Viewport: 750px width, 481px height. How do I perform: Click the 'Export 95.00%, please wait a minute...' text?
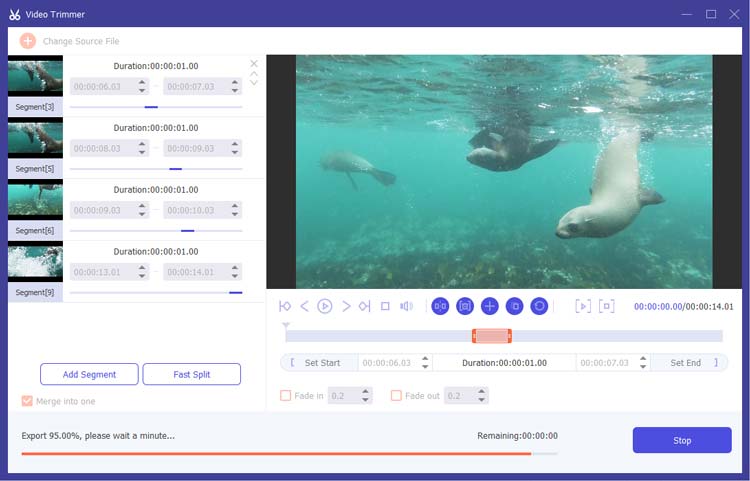point(98,436)
